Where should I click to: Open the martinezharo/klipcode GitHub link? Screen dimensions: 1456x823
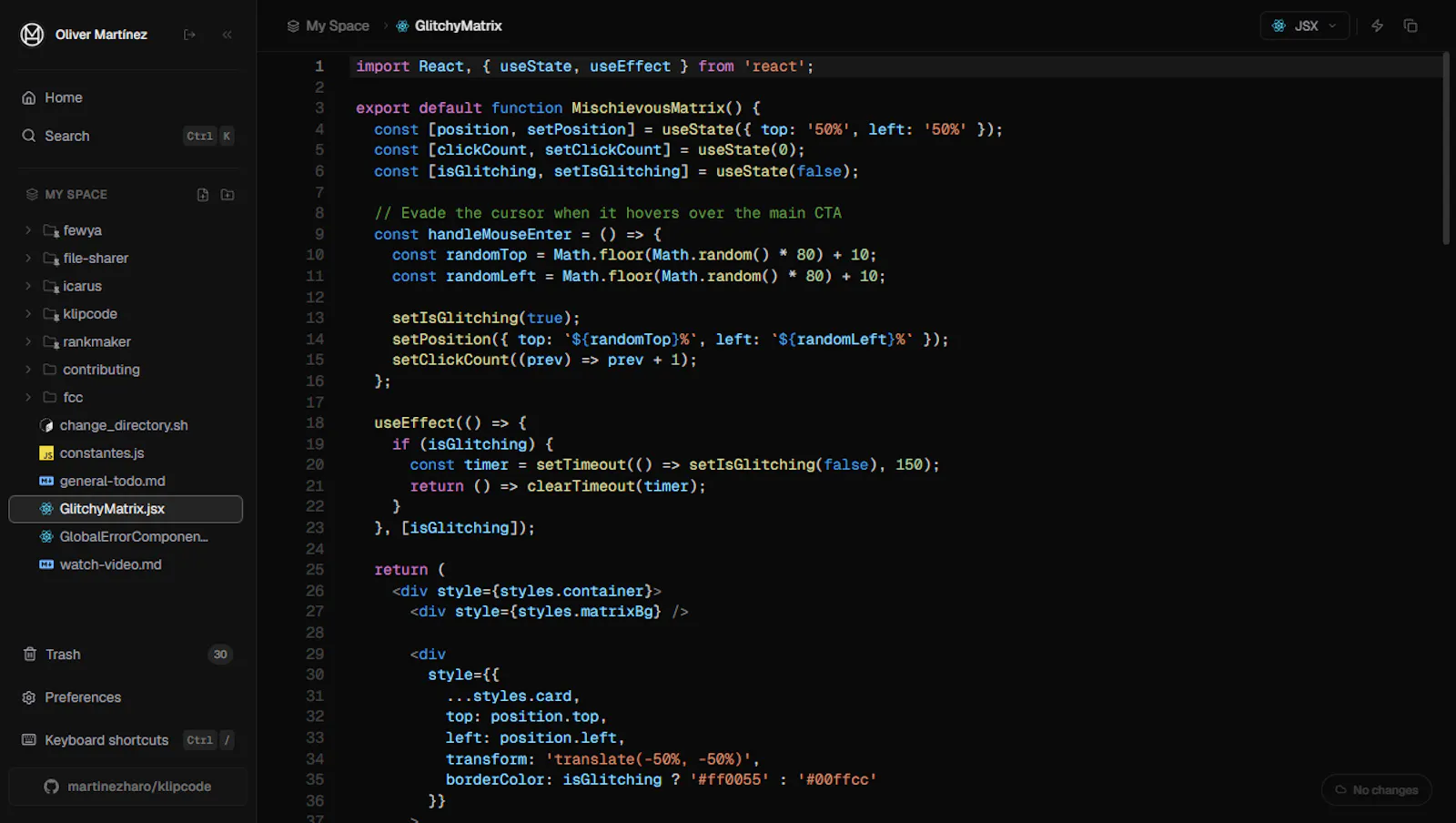[x=127, y=787]
